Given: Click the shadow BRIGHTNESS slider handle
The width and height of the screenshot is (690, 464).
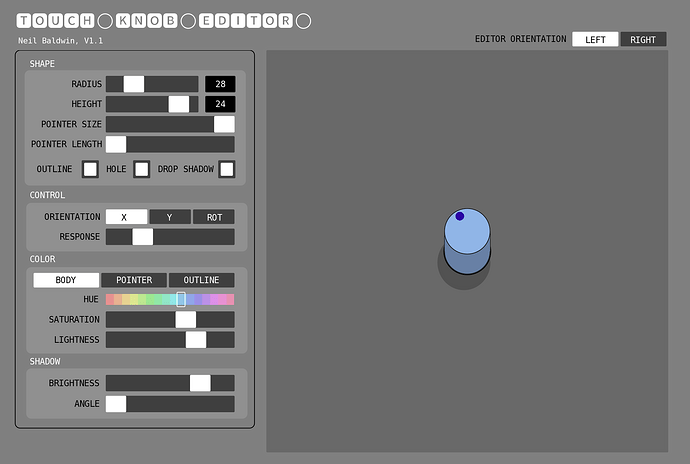Looking at the screenshot, I should click(200, 383).
